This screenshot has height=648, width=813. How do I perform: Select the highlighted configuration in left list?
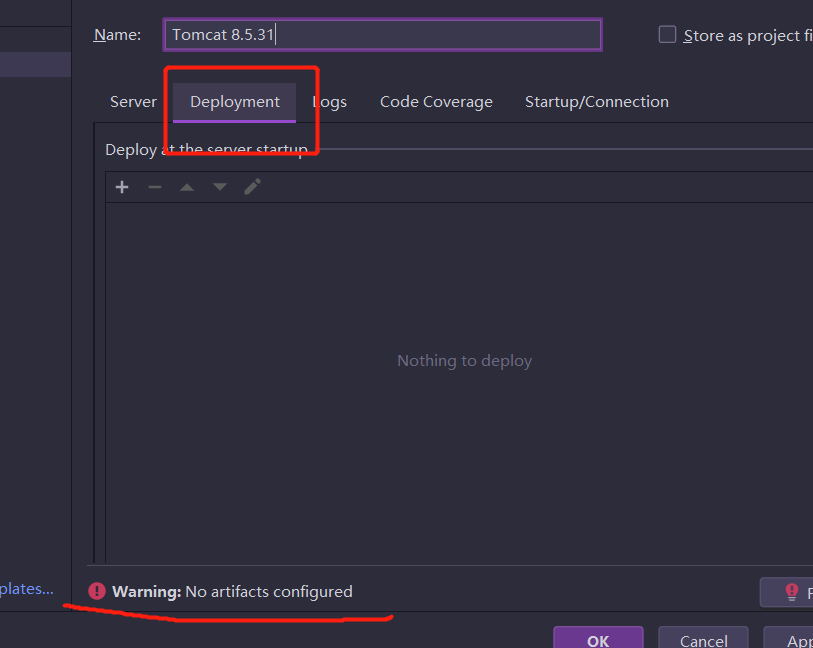pos(35,64)
